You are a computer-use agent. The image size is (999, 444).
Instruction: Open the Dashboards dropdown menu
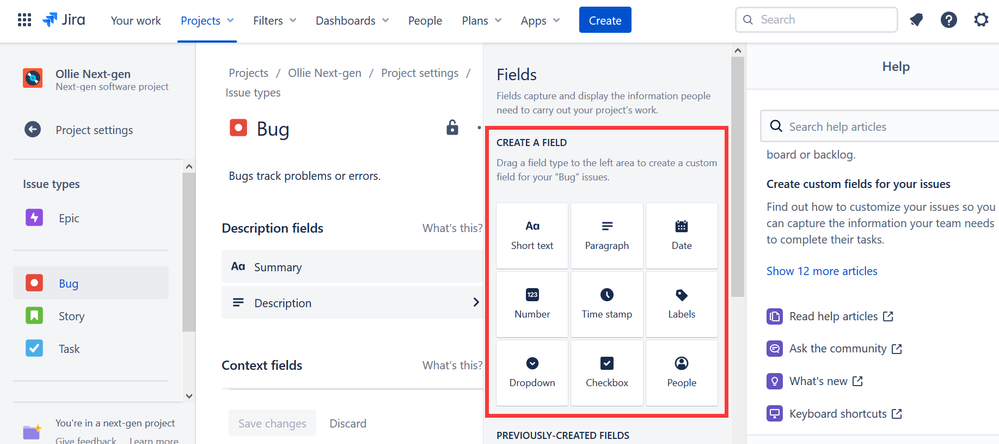pos(352,20)
